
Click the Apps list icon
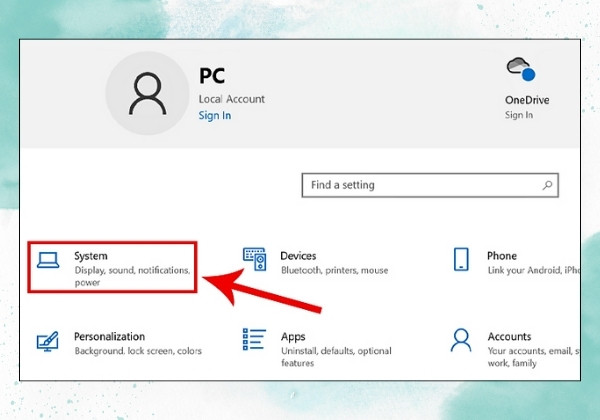254,339
